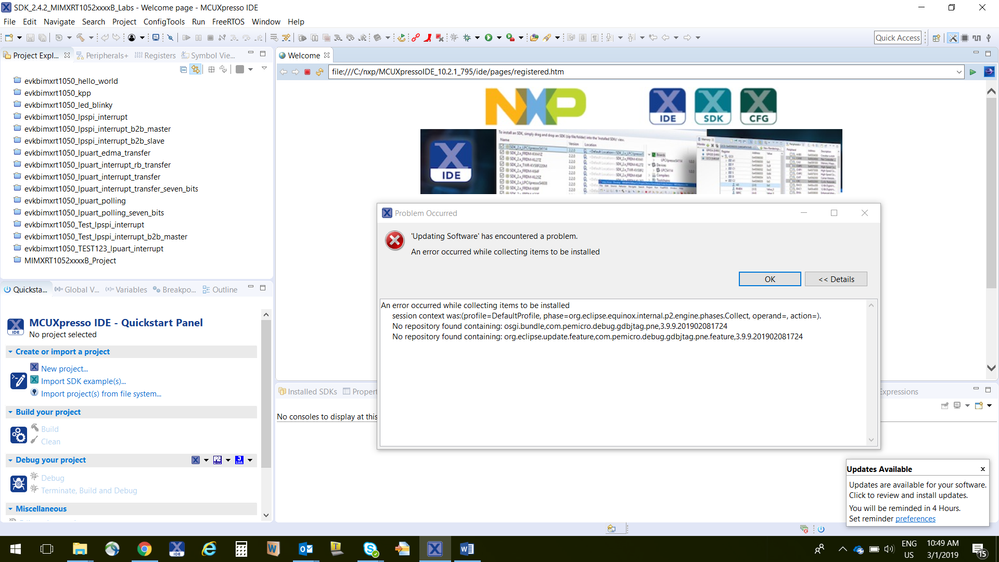Open Run toolbar dropdown arrow
The image size is (999, 562).
[x=499, y=38]
